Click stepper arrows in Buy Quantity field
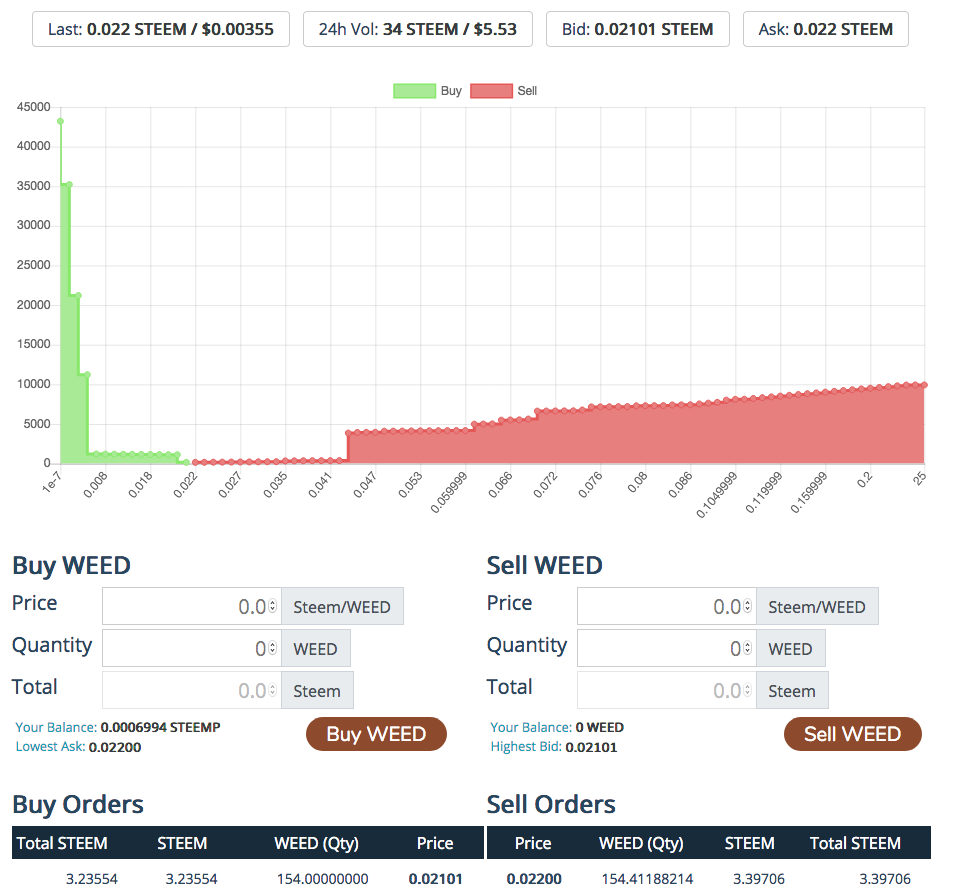Image resolution: width=957 pixels, height=893 pixels. pos(273,648)
